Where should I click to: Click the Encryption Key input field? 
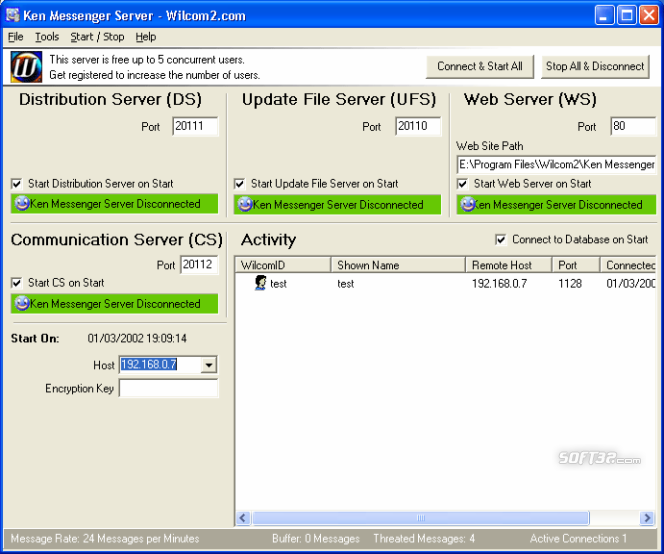click(x=169, y=388)
